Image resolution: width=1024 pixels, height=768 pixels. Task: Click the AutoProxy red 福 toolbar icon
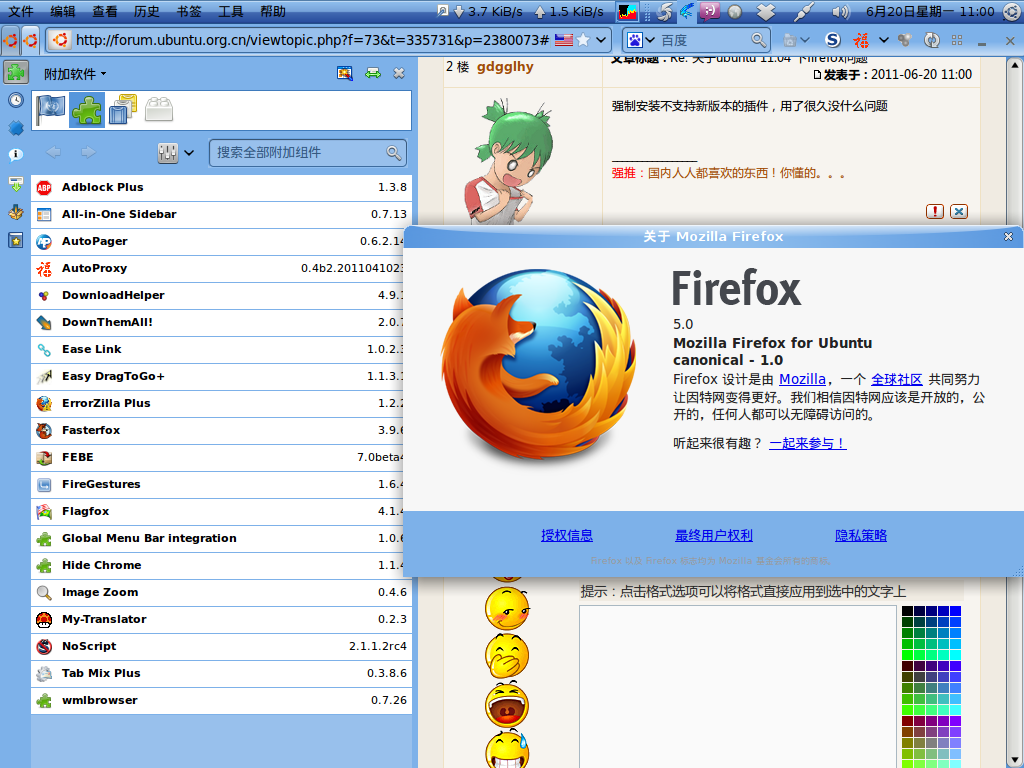[x=861, y=40]
